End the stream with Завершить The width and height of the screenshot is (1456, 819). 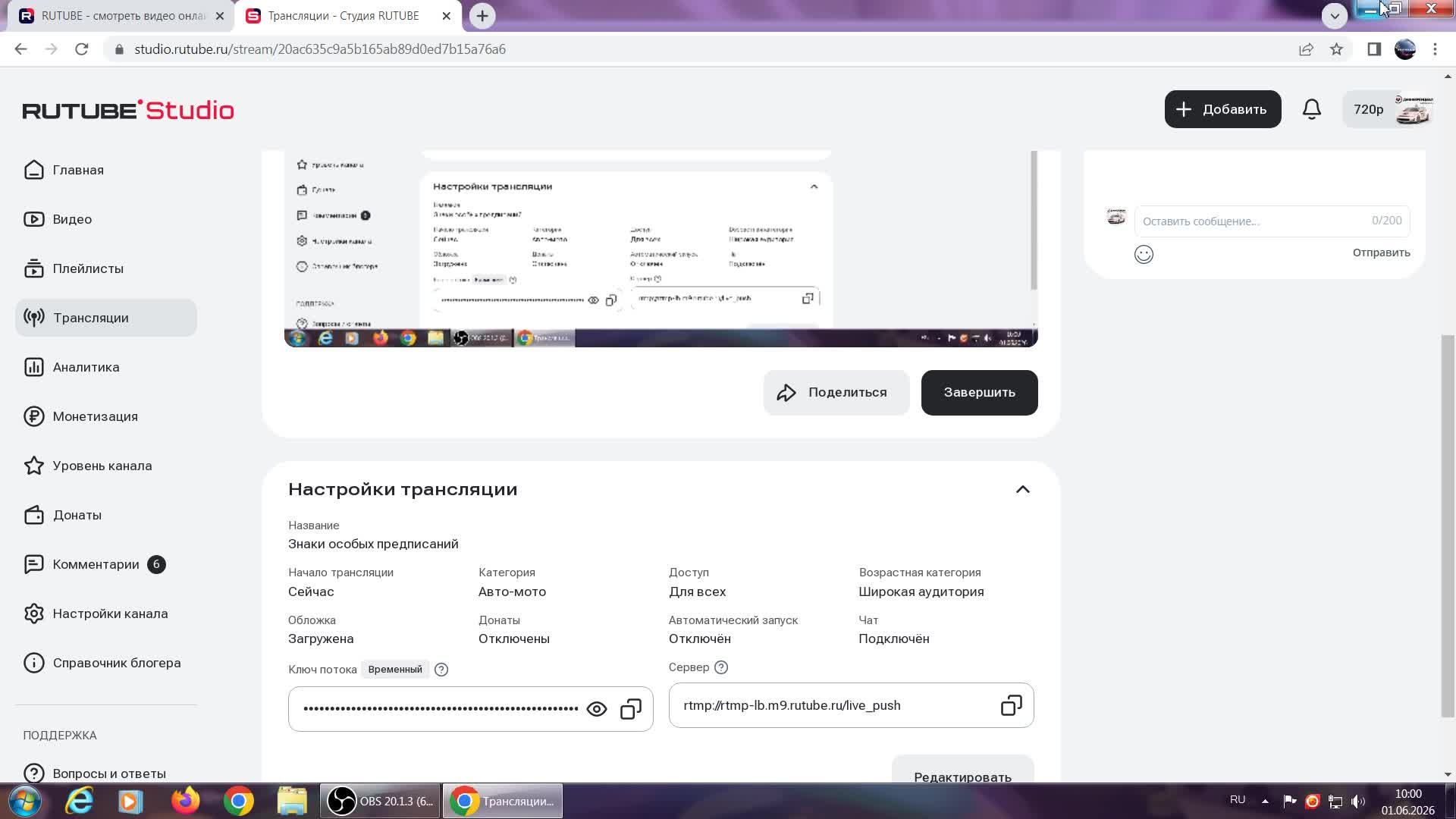(x=979, y=393)
